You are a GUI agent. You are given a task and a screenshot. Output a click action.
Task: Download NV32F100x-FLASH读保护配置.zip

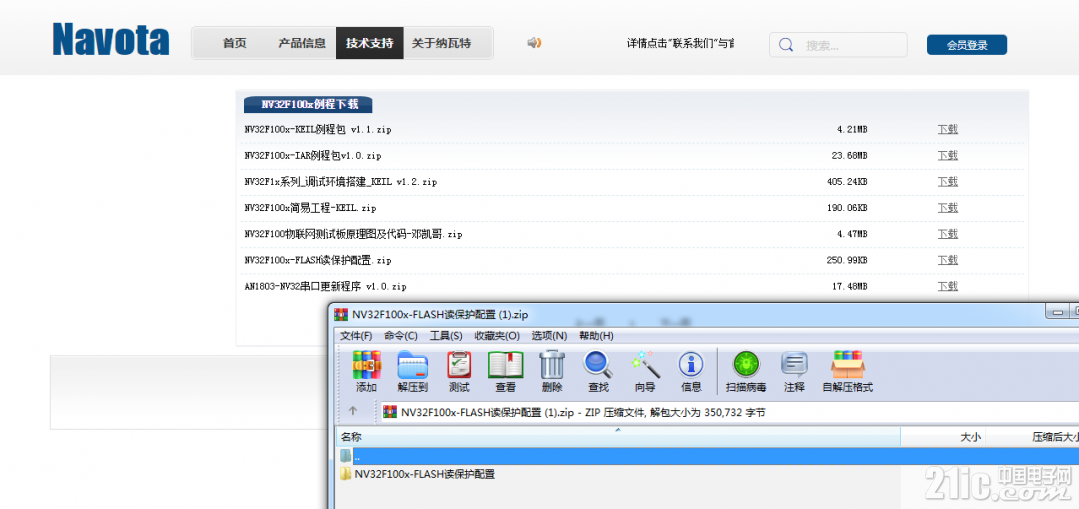click(948, 259)
